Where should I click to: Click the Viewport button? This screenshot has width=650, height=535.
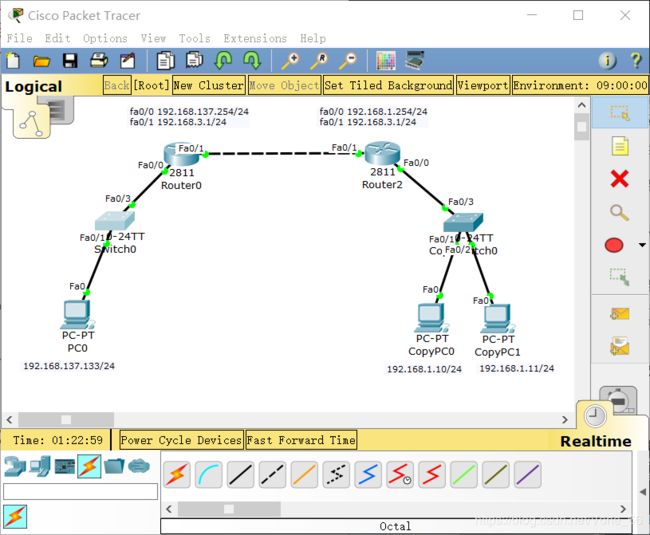(x=483, y=85)
